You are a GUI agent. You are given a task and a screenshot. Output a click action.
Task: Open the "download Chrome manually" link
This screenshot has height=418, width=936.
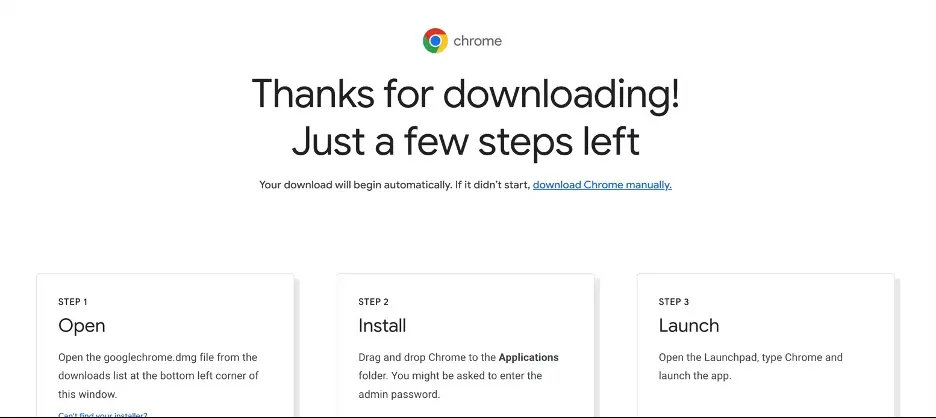click(602, 185)
